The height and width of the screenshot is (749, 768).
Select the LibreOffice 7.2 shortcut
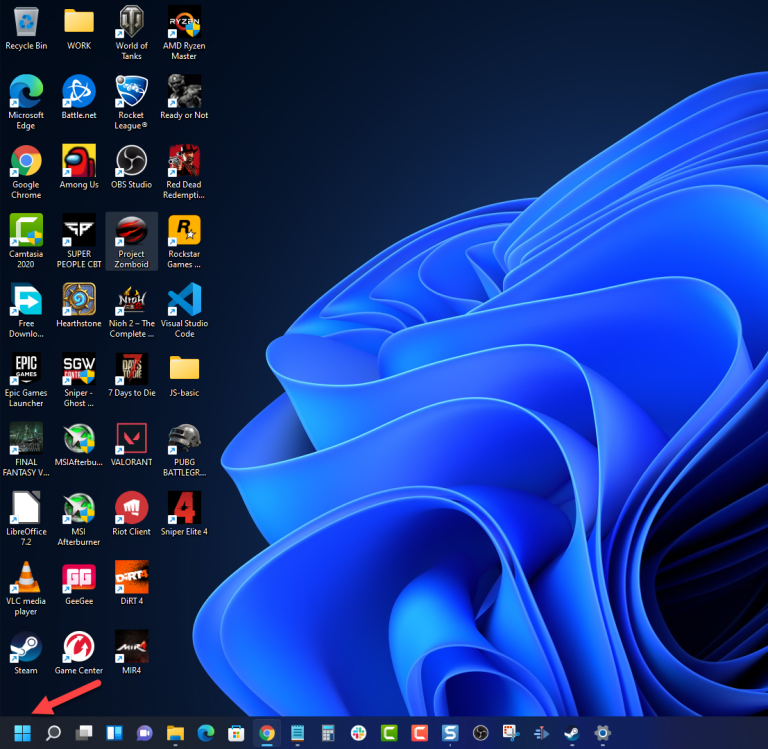[26, 519]
